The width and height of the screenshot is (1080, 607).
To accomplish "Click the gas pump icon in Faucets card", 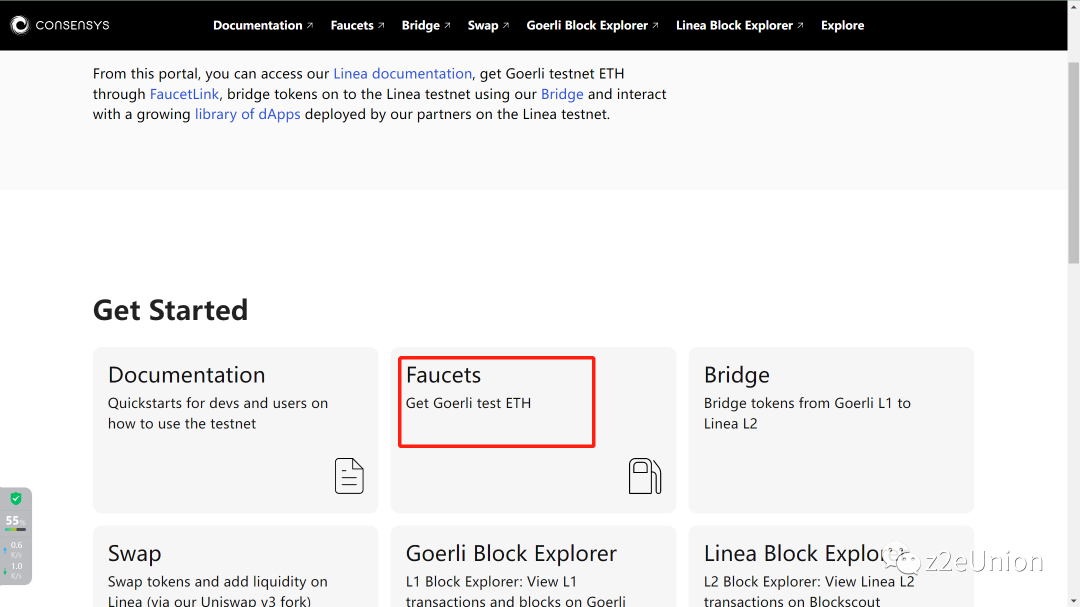I will tap(645, 476).
